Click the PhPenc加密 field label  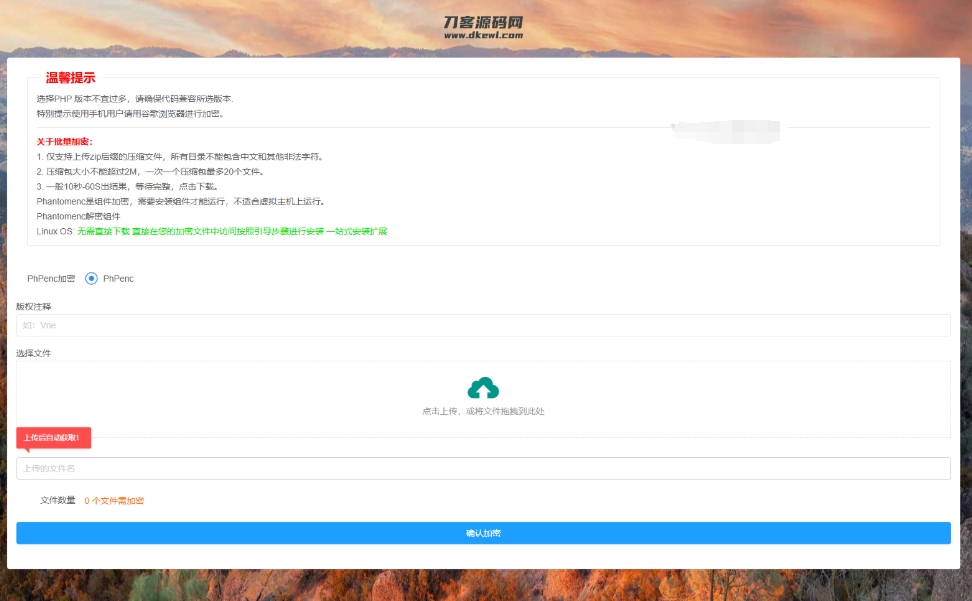point(51,279)
